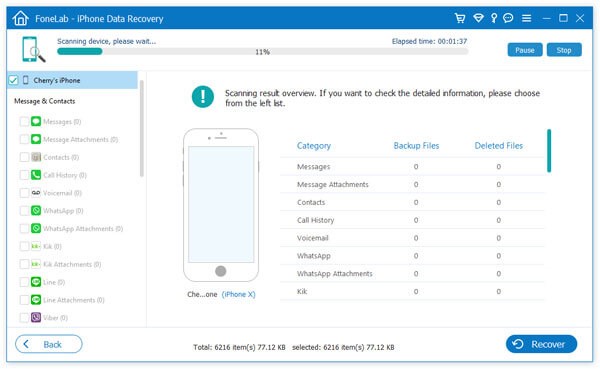Open the home icon in title bar
The image size is (600, 369).
point(20,18)
